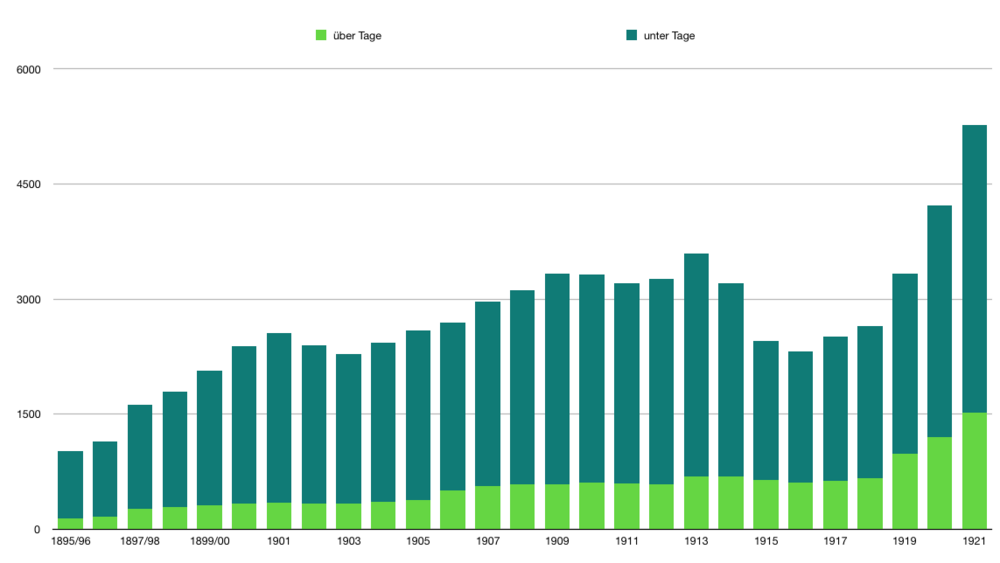
Task: Select the 1500 y-axis label
Action: (27, 415)
